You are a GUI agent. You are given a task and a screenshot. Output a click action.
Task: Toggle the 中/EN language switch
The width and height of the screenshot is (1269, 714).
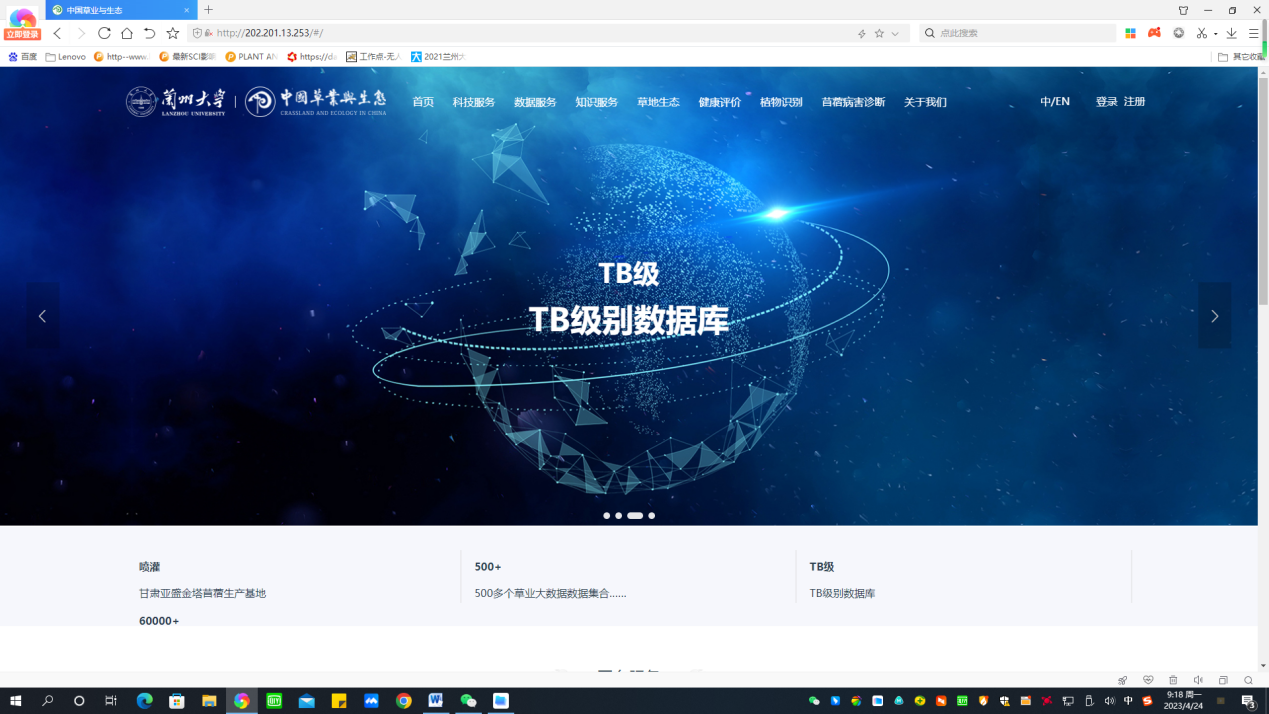tap(1054, 102)
